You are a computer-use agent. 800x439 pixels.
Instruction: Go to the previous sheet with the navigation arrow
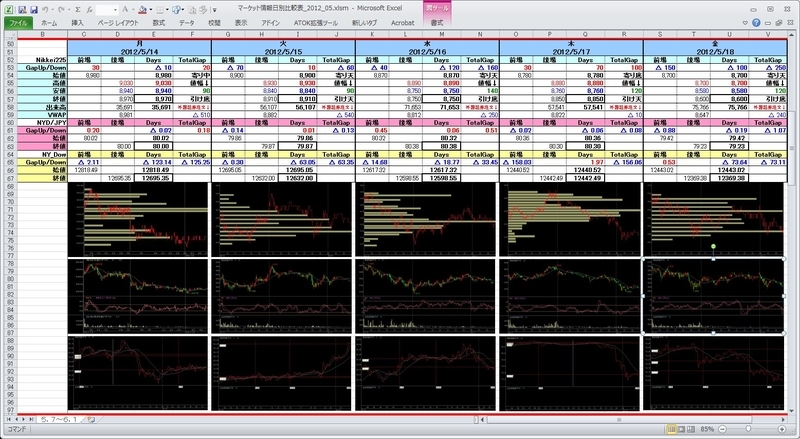[x=16, y=420]
